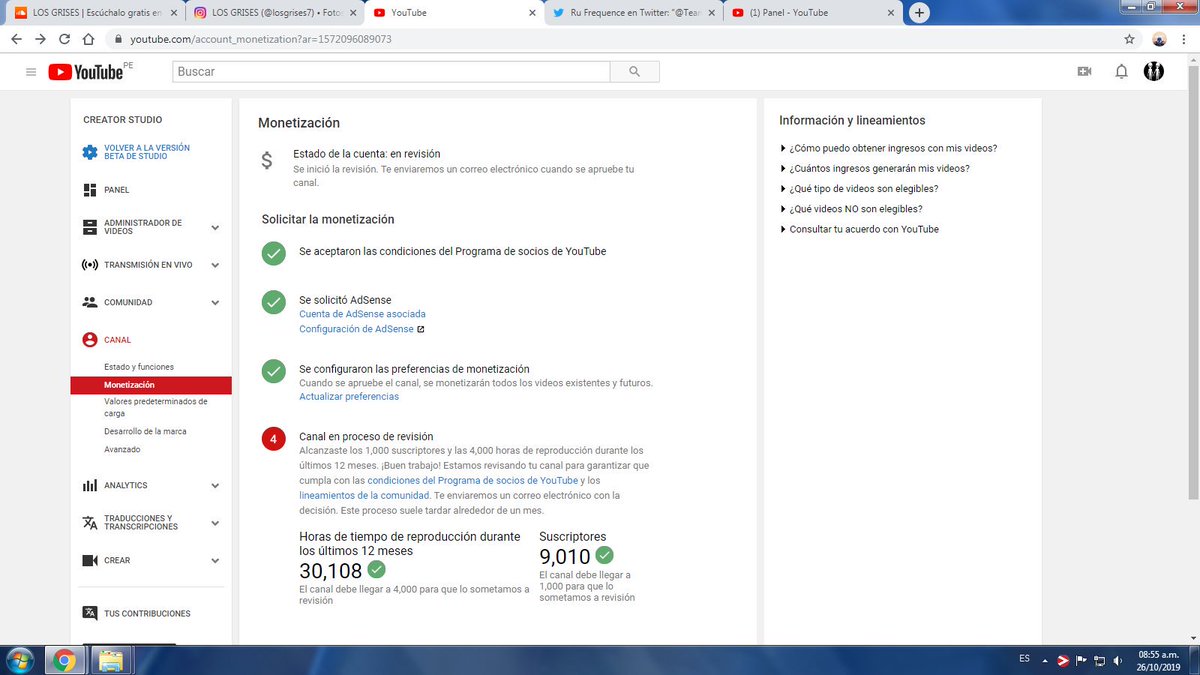
Task: Click the Buscar search field
Action: 391,72
